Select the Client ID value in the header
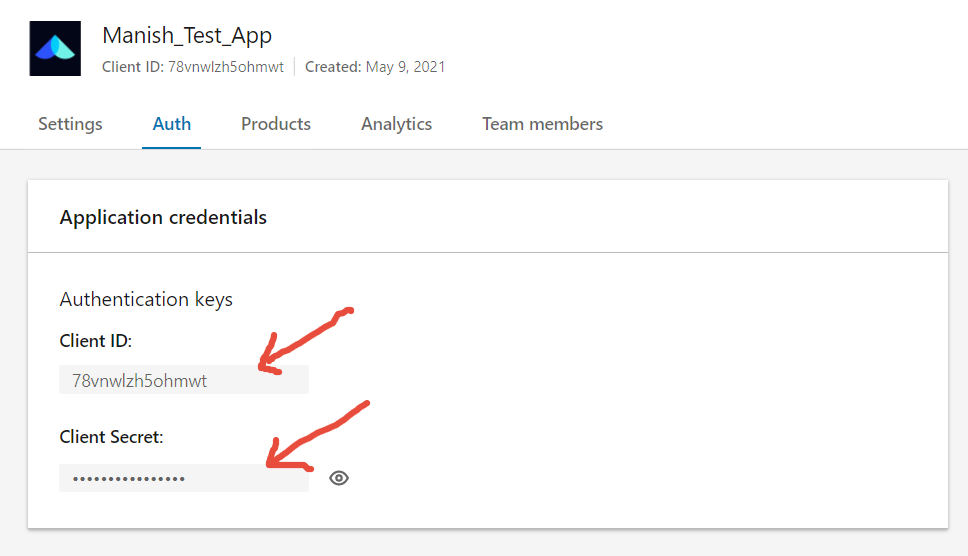Image resolution: width=968 pixels, height=556 pixels. point(226,67)
